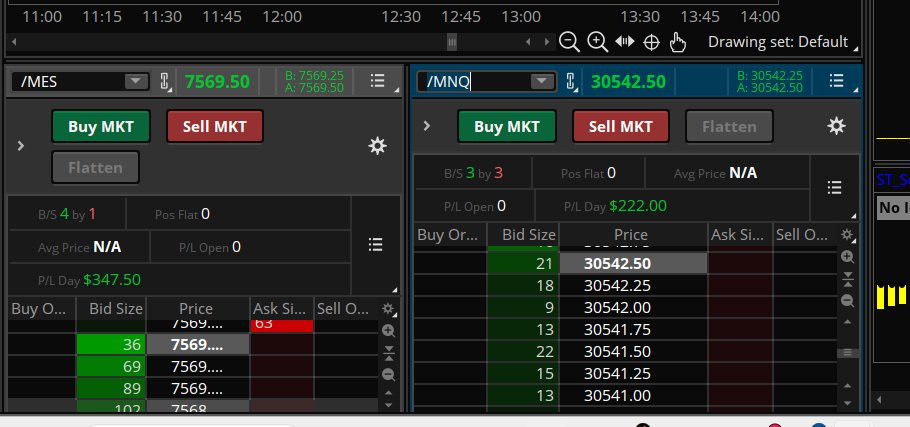Click Buy MKT in the /MES panel
Screen dimensions: 910x427
click(101, 126)
